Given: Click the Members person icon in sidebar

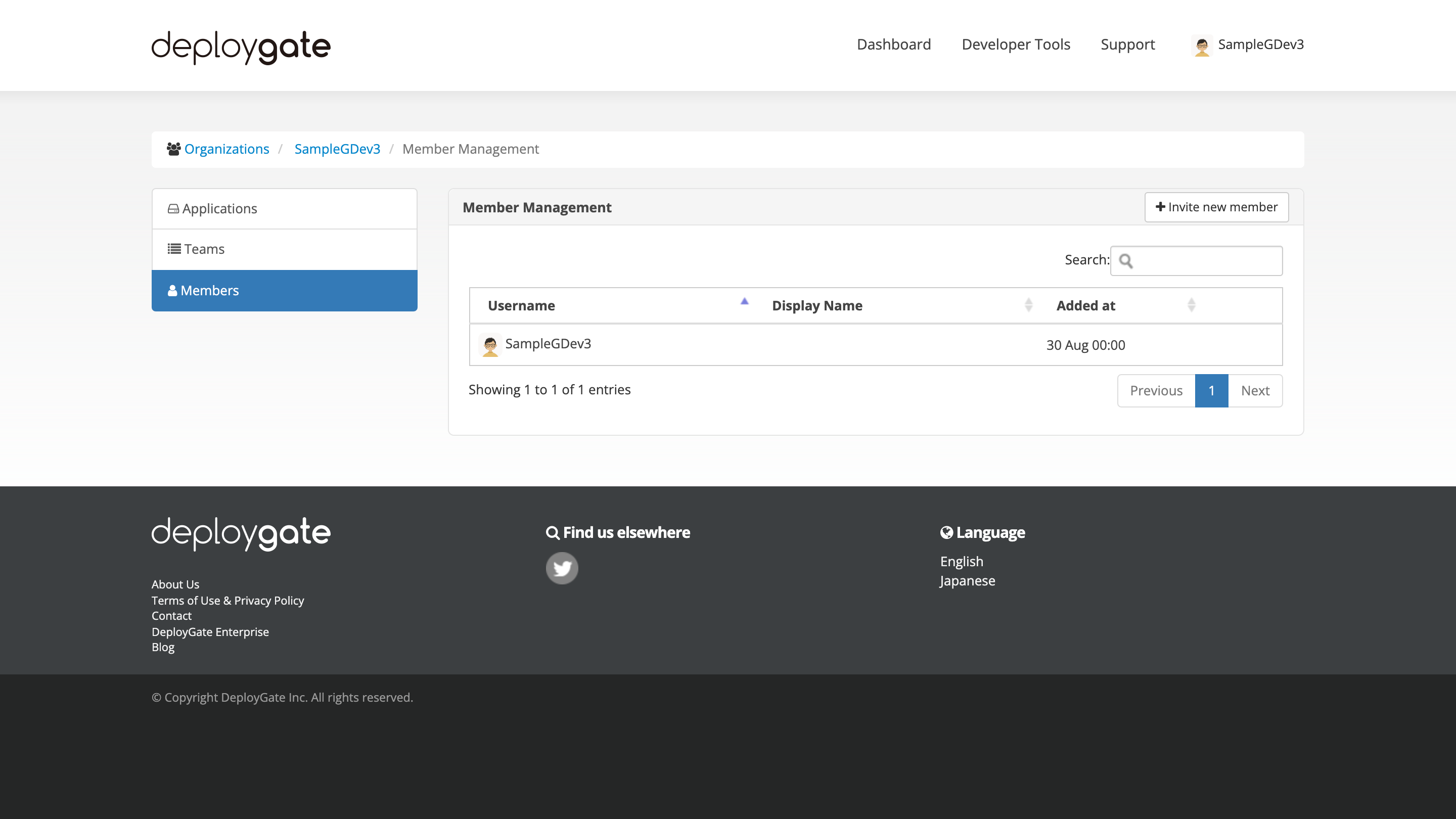Looking at the screenshot, I should pyautogui.click(x=173, y=290).
